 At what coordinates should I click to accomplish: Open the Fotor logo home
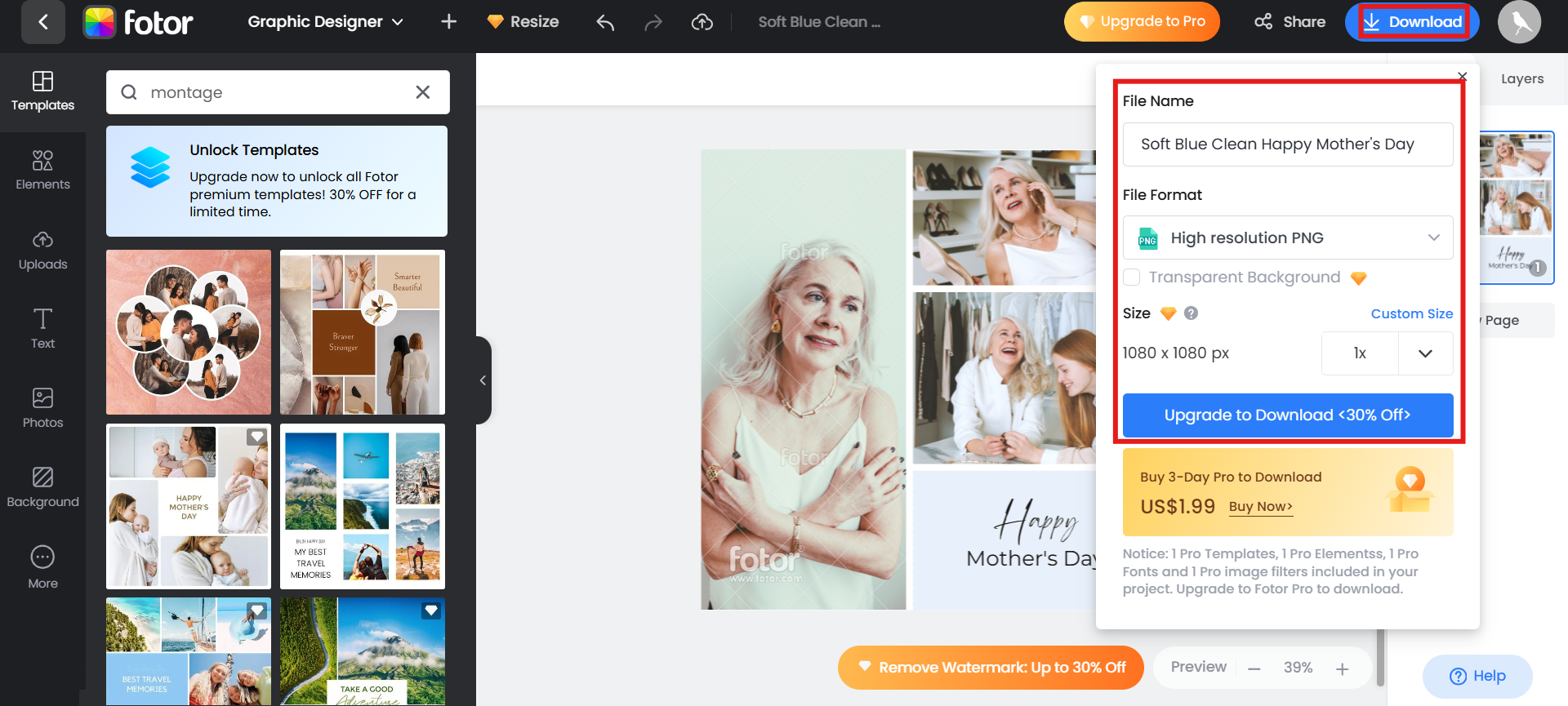[138, 22]
